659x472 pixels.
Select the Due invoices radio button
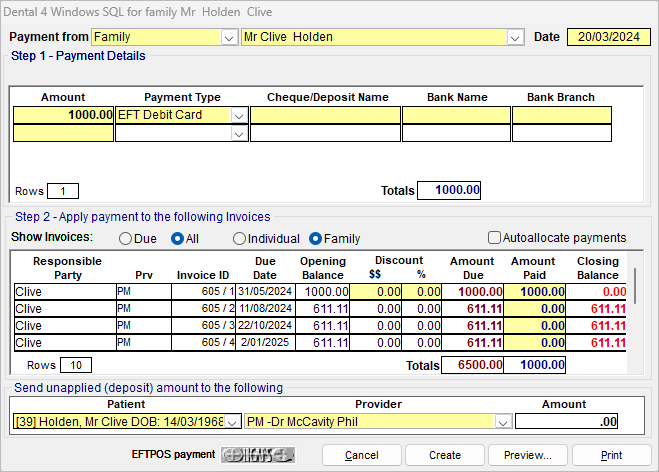tap(125, 239)
